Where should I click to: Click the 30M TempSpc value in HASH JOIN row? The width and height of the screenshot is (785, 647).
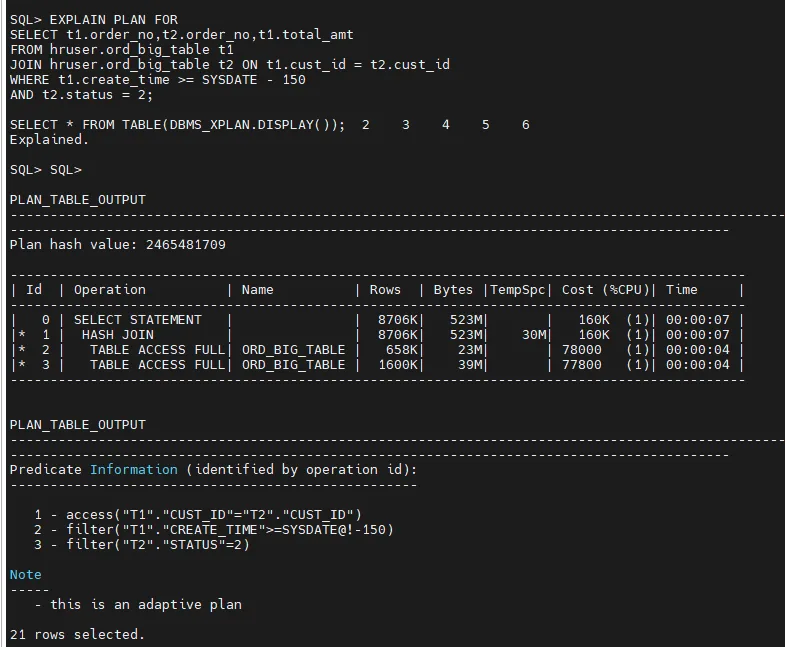pos(534,335)
